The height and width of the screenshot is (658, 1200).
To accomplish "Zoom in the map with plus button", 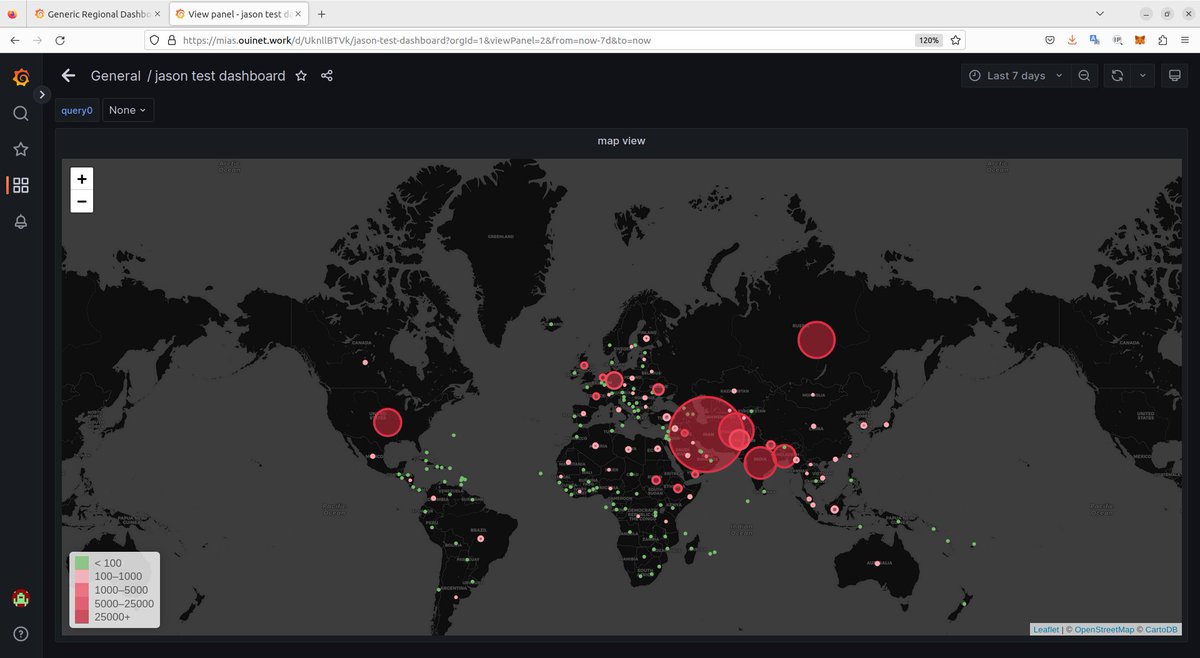I will 82,179.
